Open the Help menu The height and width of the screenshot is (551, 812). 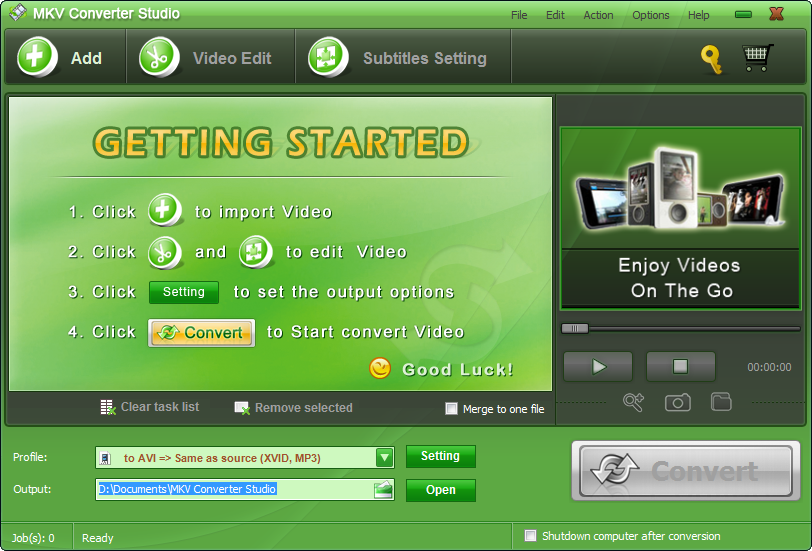pos(698,15)
